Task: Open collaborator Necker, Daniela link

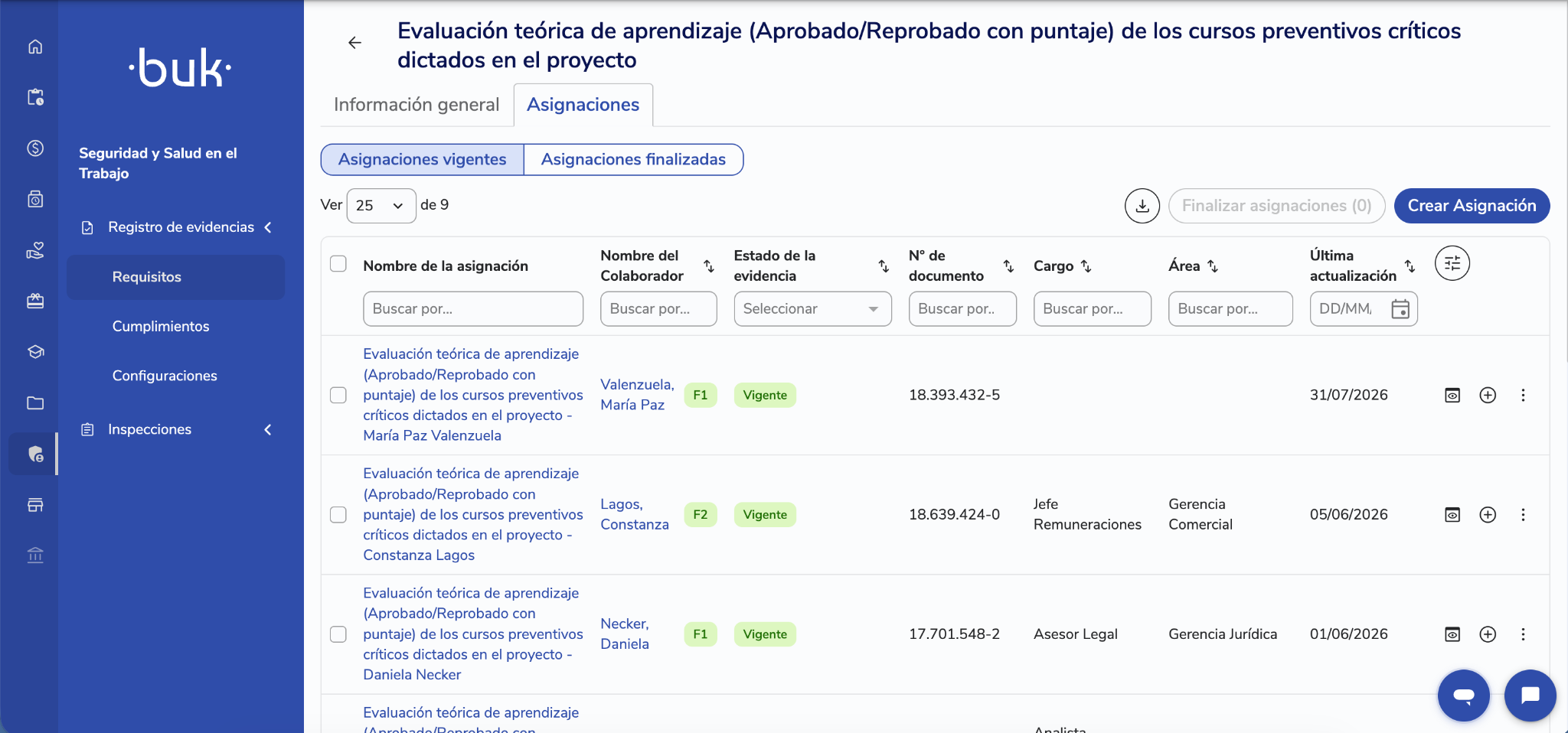Action: click(x=625, y=634)
